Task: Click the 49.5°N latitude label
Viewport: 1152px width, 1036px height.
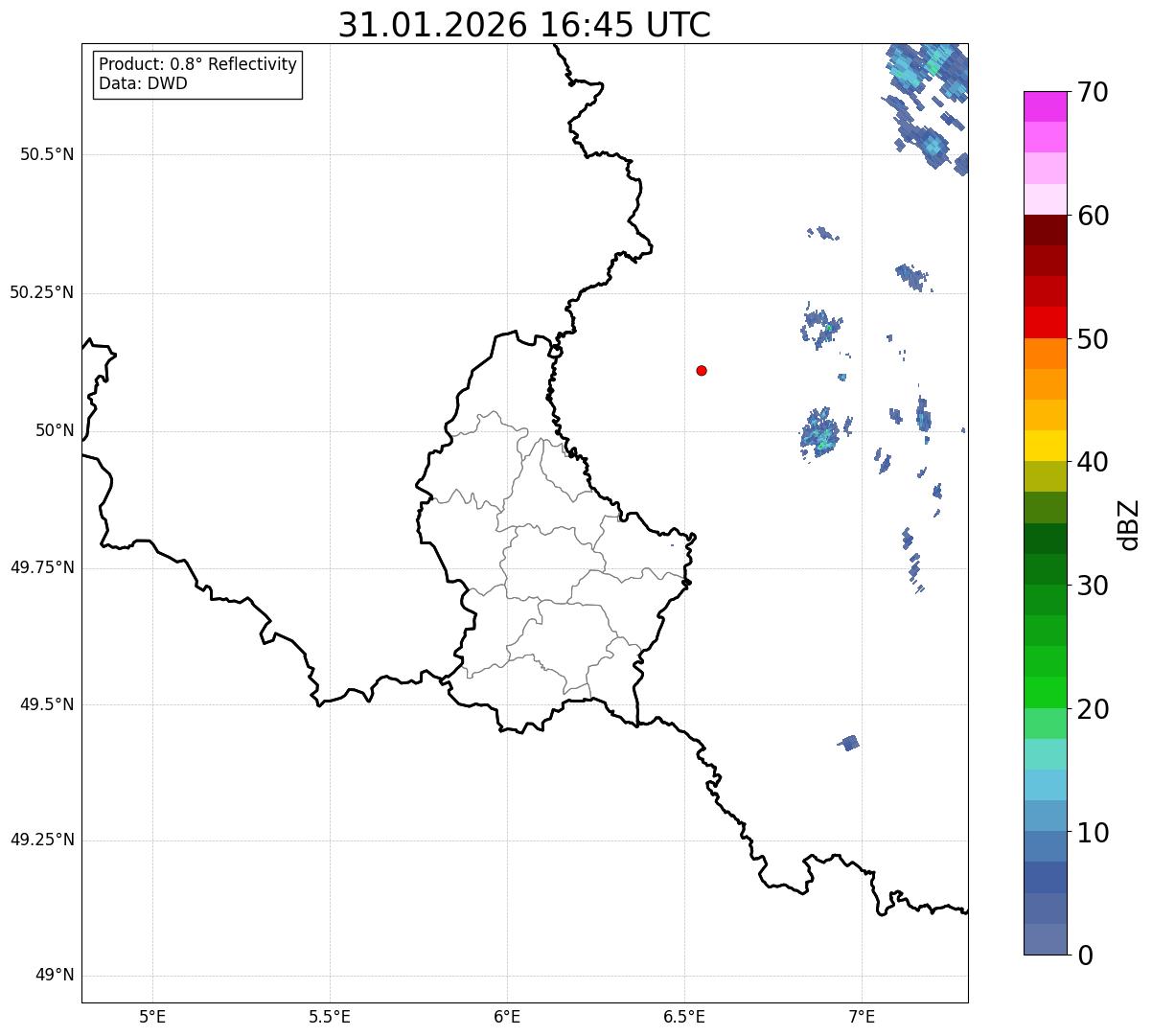Action: (x=47, y=704)
